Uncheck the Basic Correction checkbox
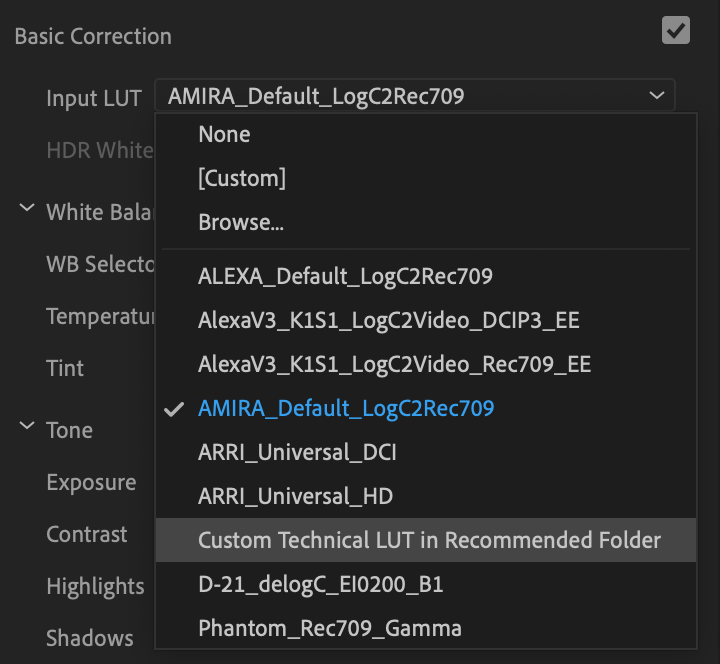 pos(675,30)
